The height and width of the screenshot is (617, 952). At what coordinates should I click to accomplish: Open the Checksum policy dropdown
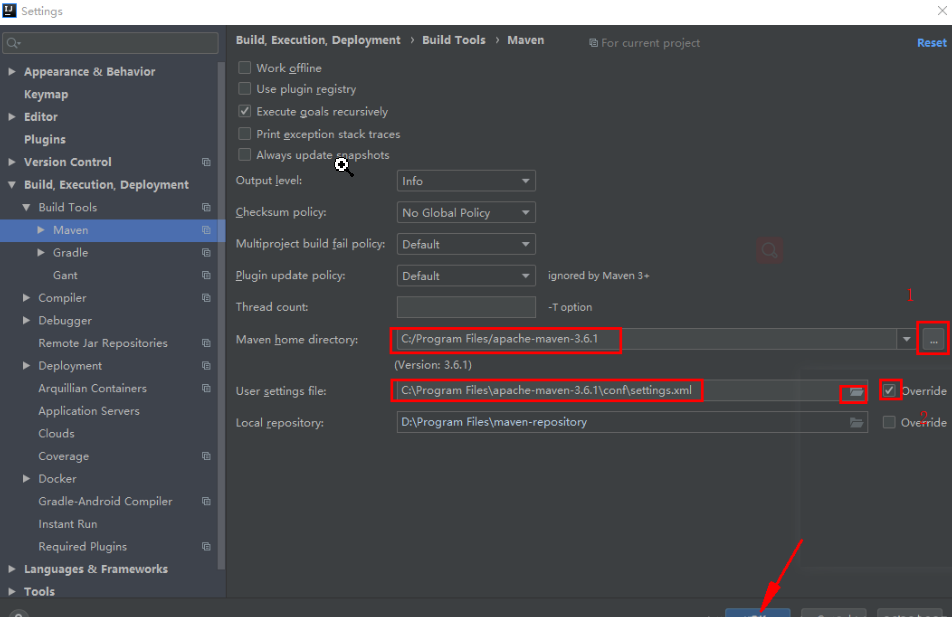466,213
